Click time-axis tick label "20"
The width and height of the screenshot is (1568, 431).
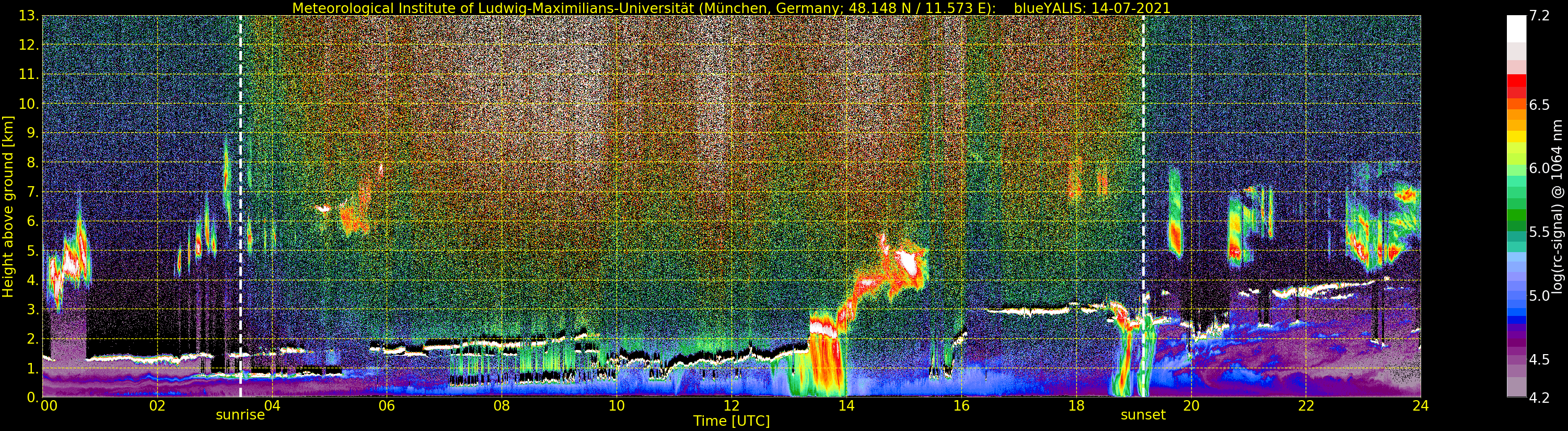(x=1191, y=406)
